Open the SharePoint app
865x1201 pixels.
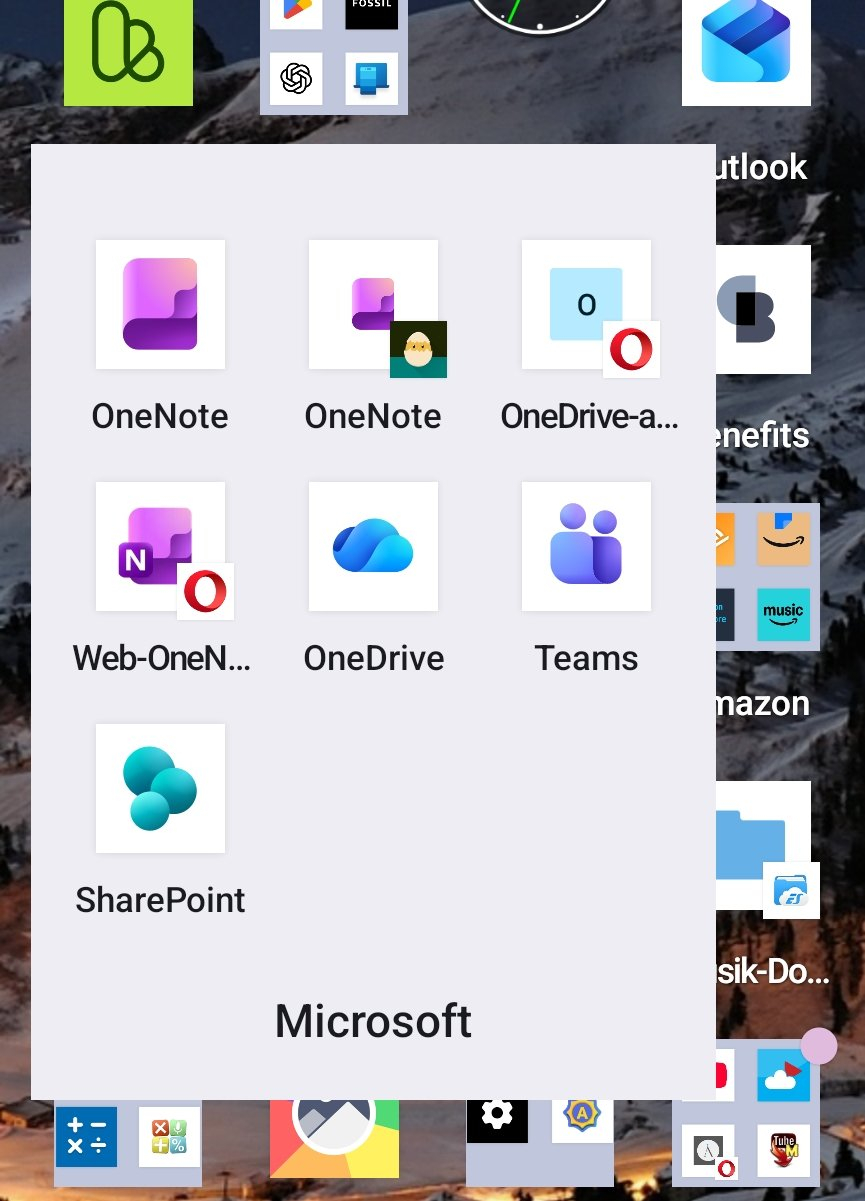(x=160, y=787)
